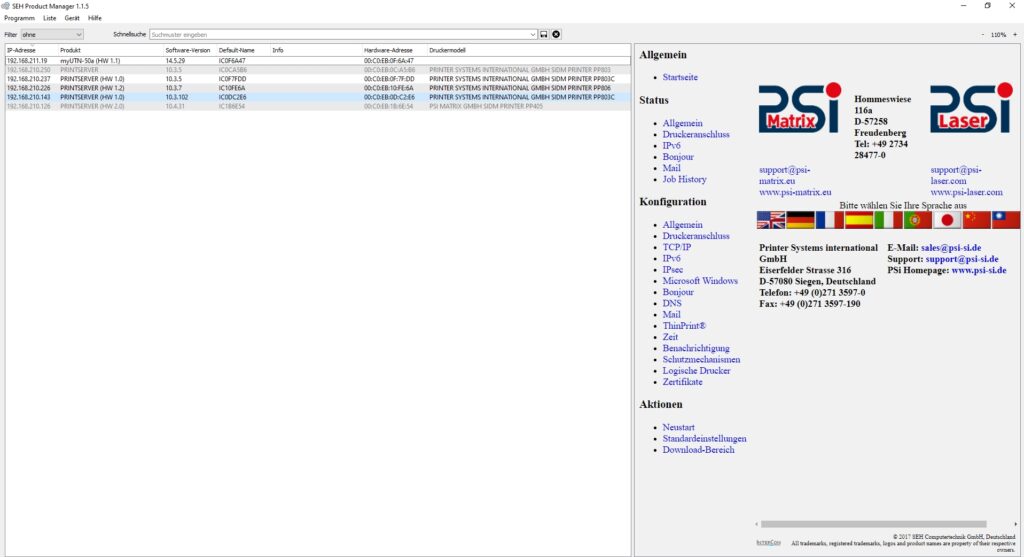Click the Portuguese flag icon

pos(917,220)
